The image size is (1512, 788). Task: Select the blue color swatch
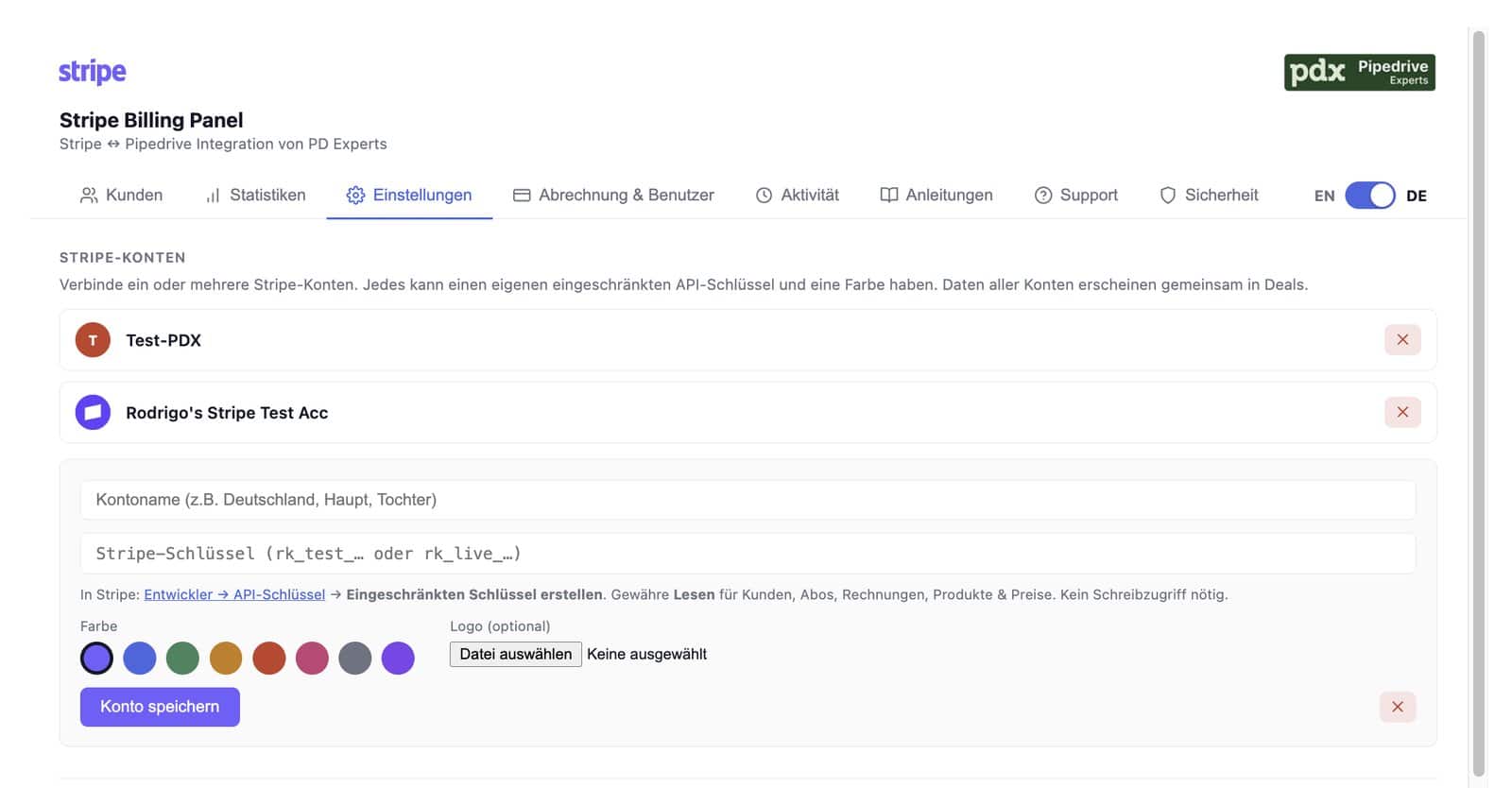coord(140,658)
